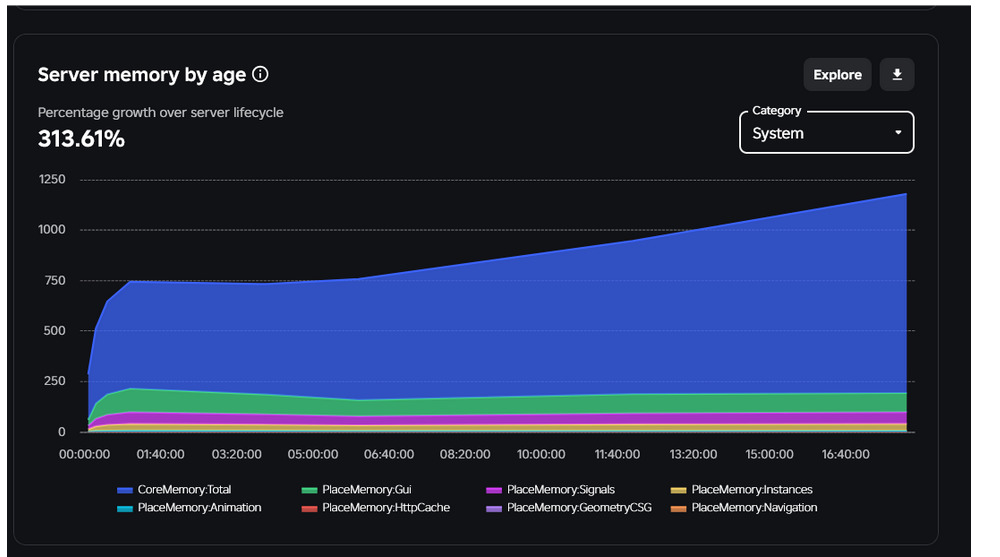Click the 500 y-axis label
Screen dimensions: 1000x557
coord(55,330)
